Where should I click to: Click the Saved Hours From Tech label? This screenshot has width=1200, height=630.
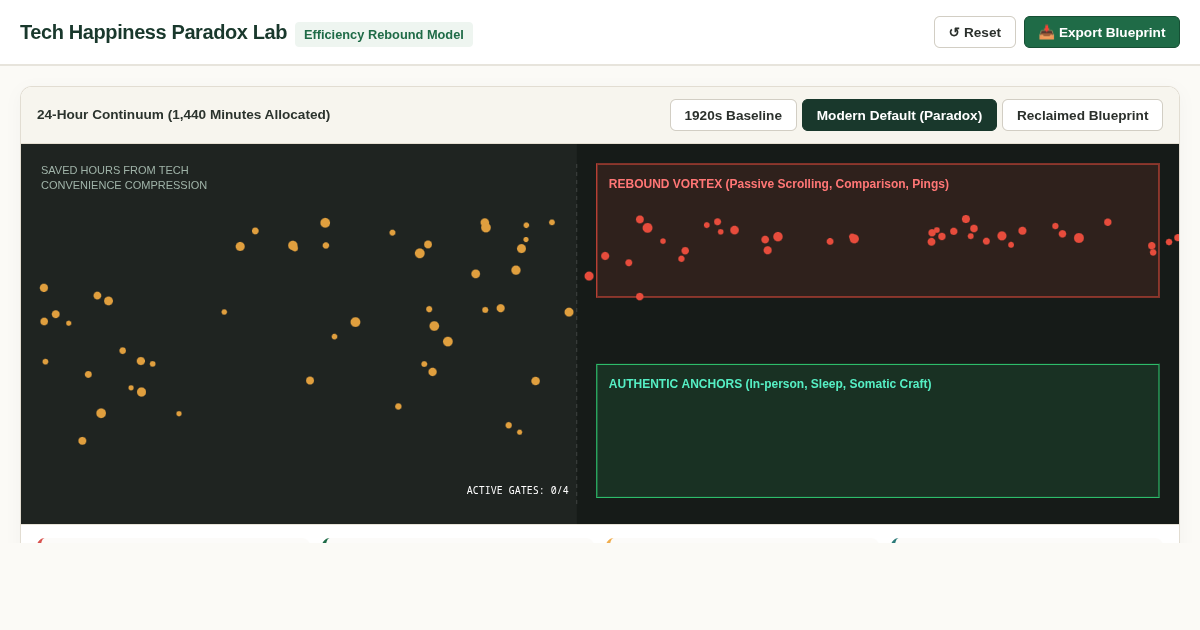[124, 178]
